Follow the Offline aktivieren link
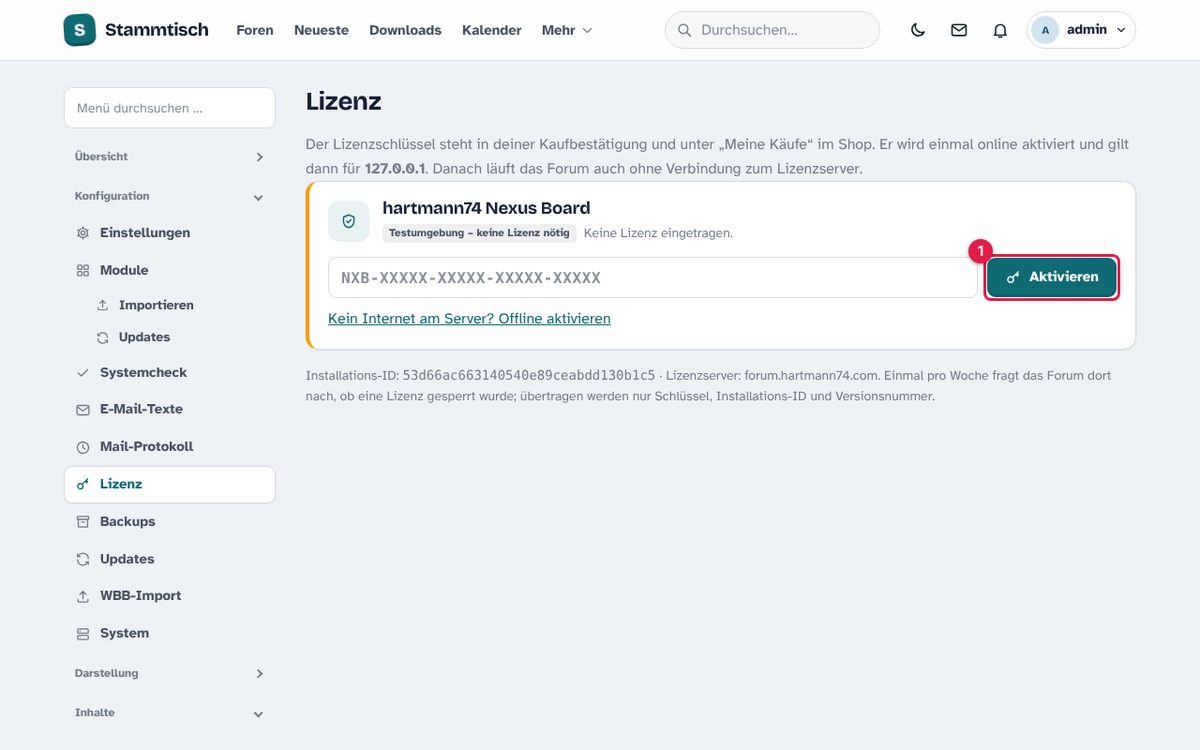1200x750 pixels. (x=469, y=318)
